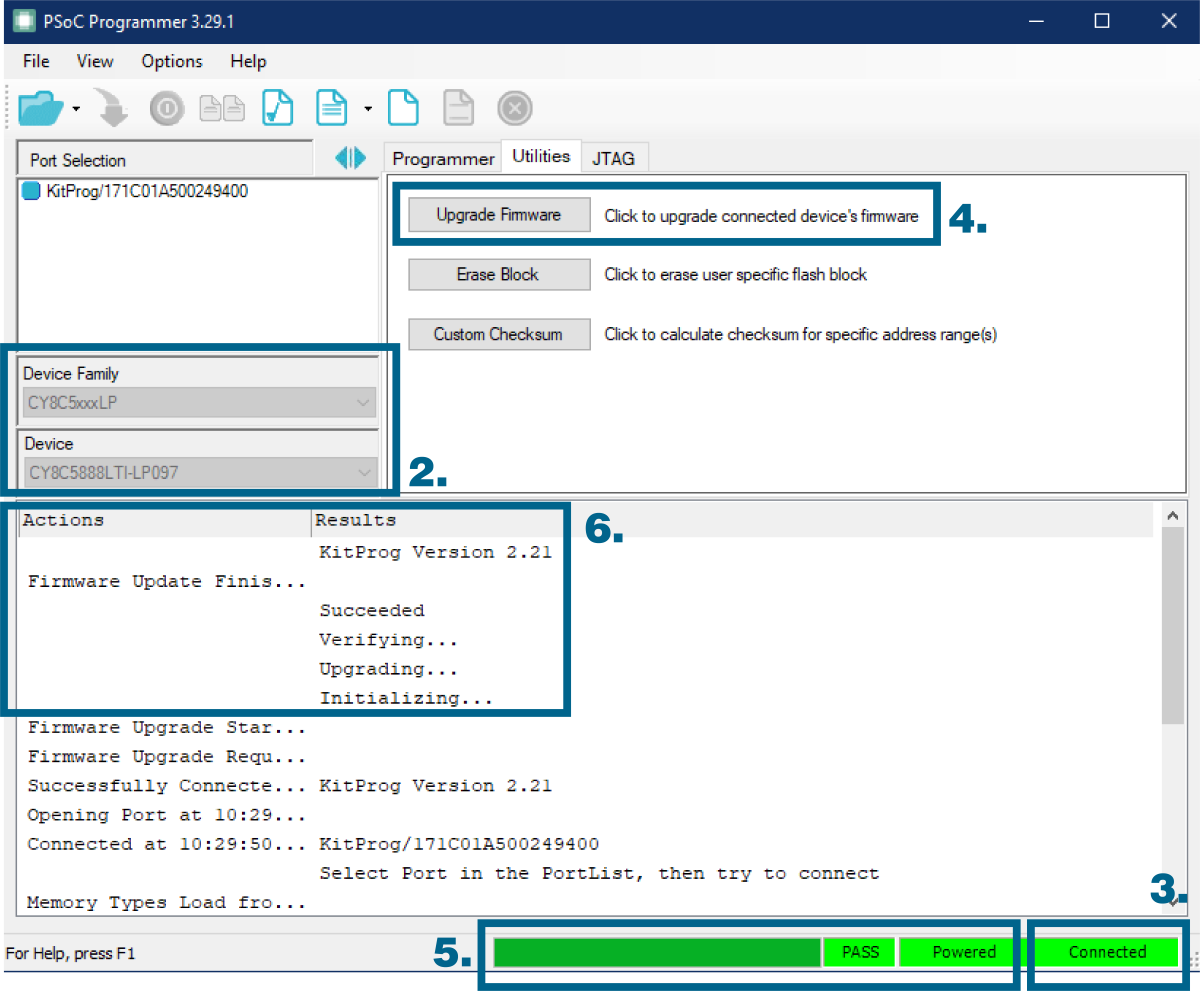The height and width of the screenshot is (991, 1200).
Task: Open the File menu
Action: [36, 61]
